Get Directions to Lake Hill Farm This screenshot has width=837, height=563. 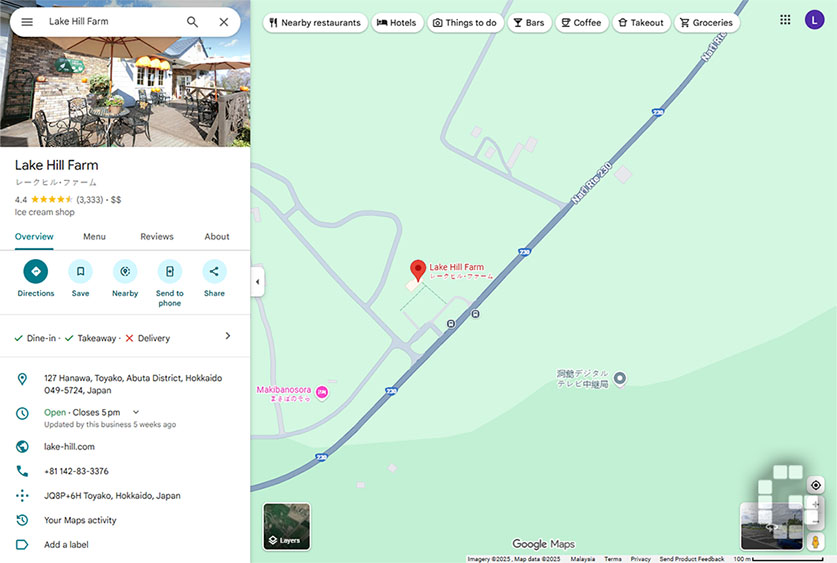pyautogui.click(x=36, y=272)
